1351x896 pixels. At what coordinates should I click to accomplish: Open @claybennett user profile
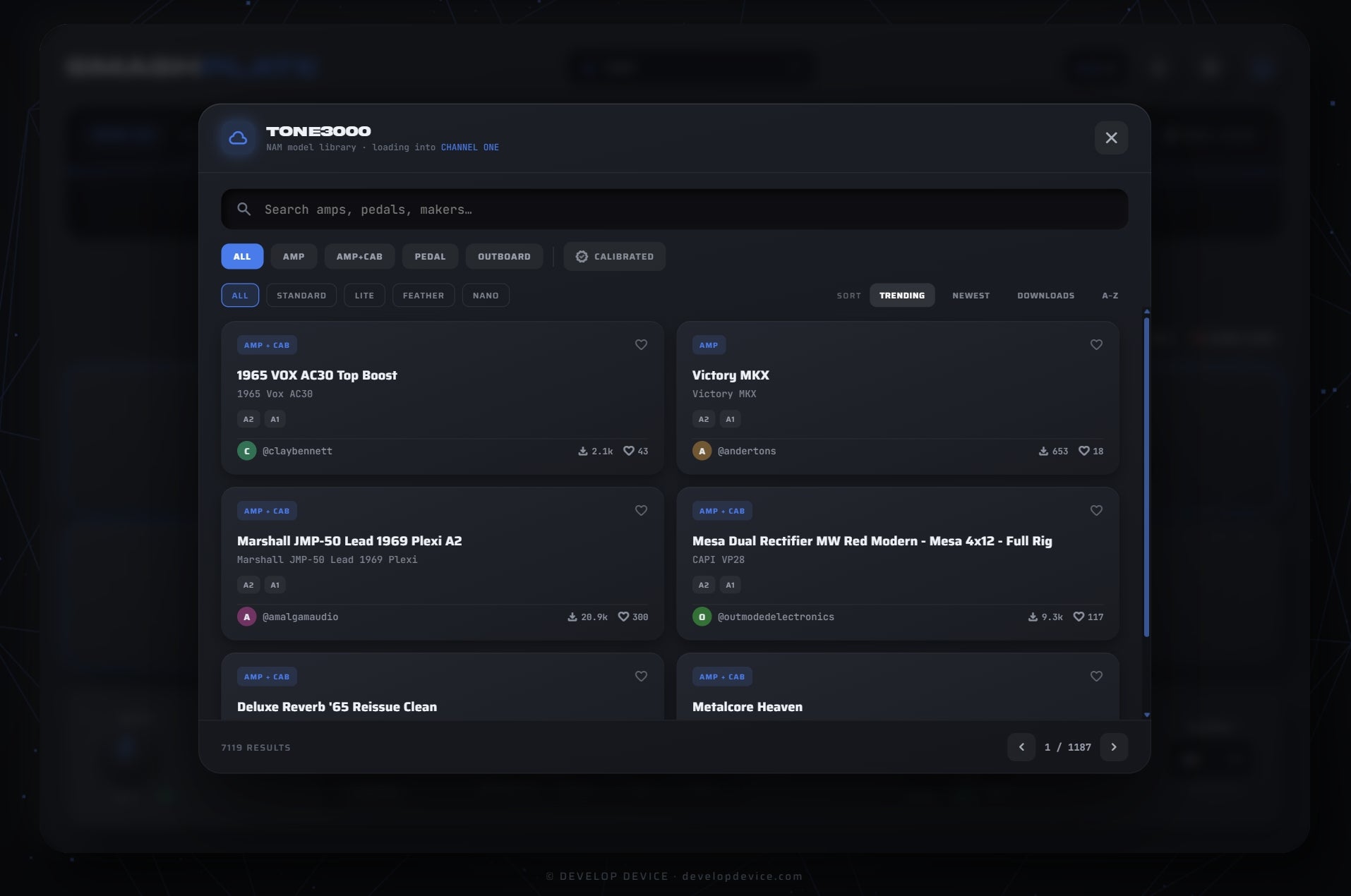coord(297,451)
